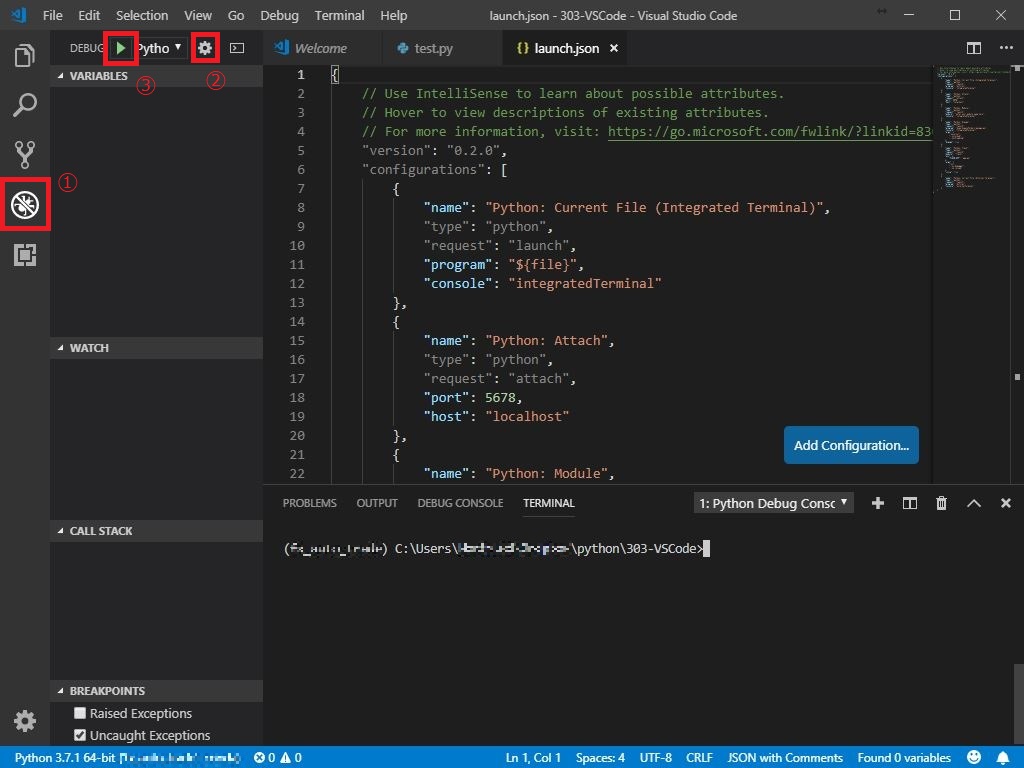The width and height of the screenshot is (1024, 768).
Task: Split the terminal pane
Action: click(x=910, y=503)
